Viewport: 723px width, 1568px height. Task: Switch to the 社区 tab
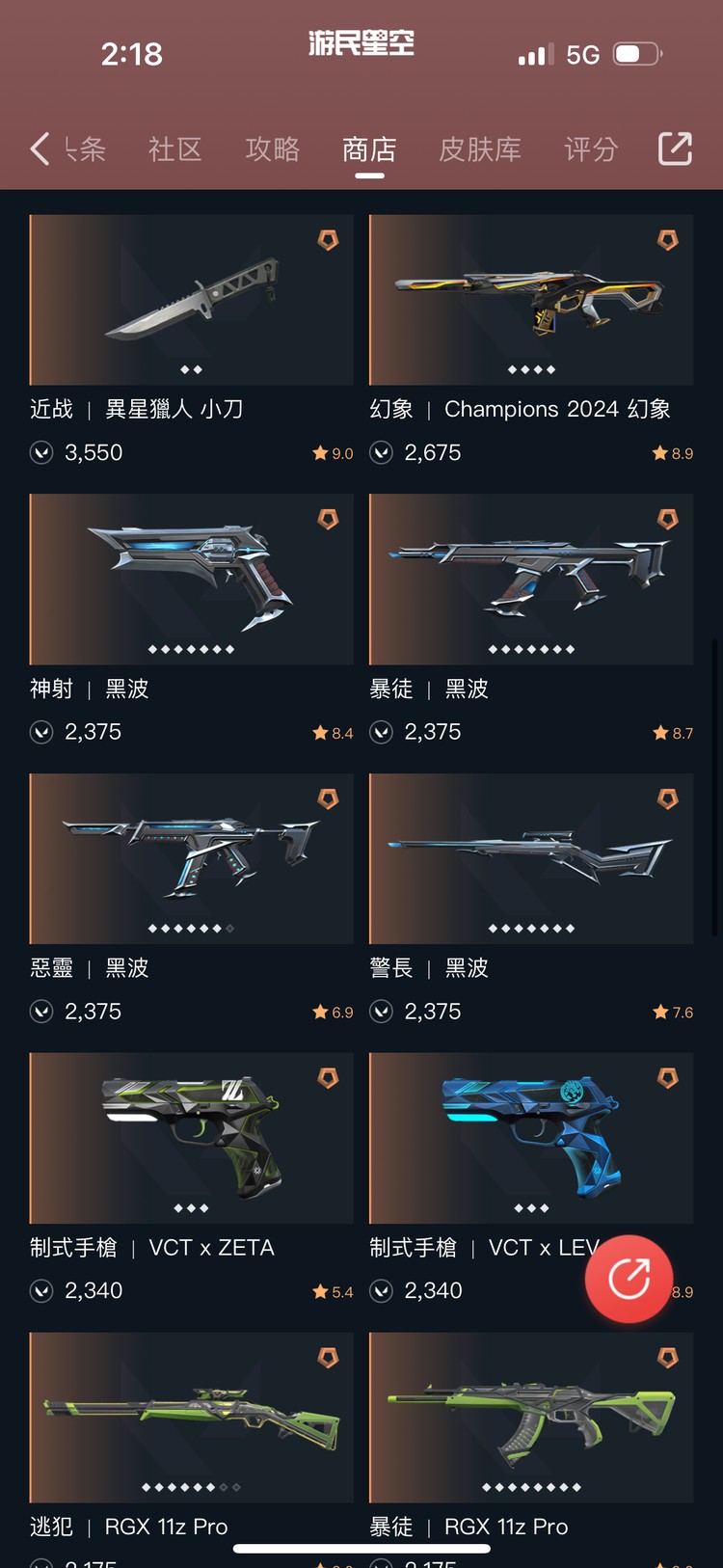pyautogui.click(x=174, y=149)
